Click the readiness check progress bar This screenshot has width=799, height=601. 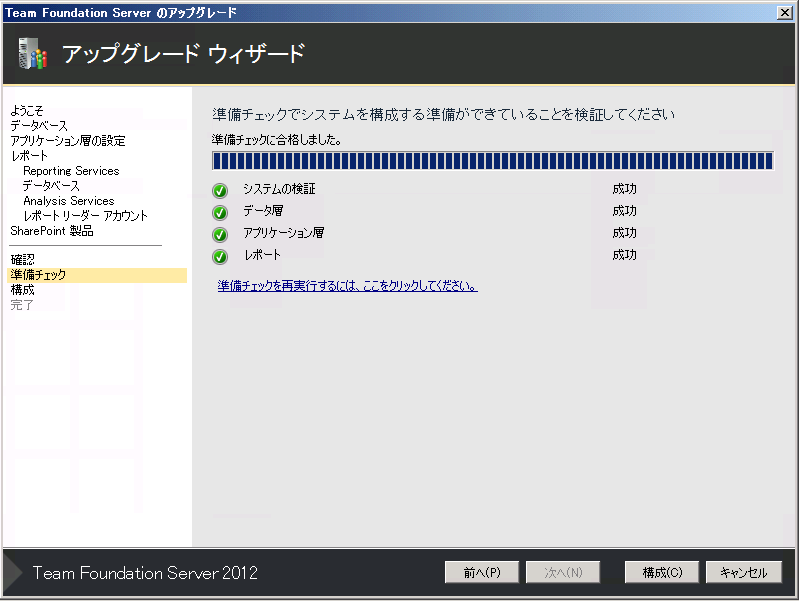pos(493,161)
